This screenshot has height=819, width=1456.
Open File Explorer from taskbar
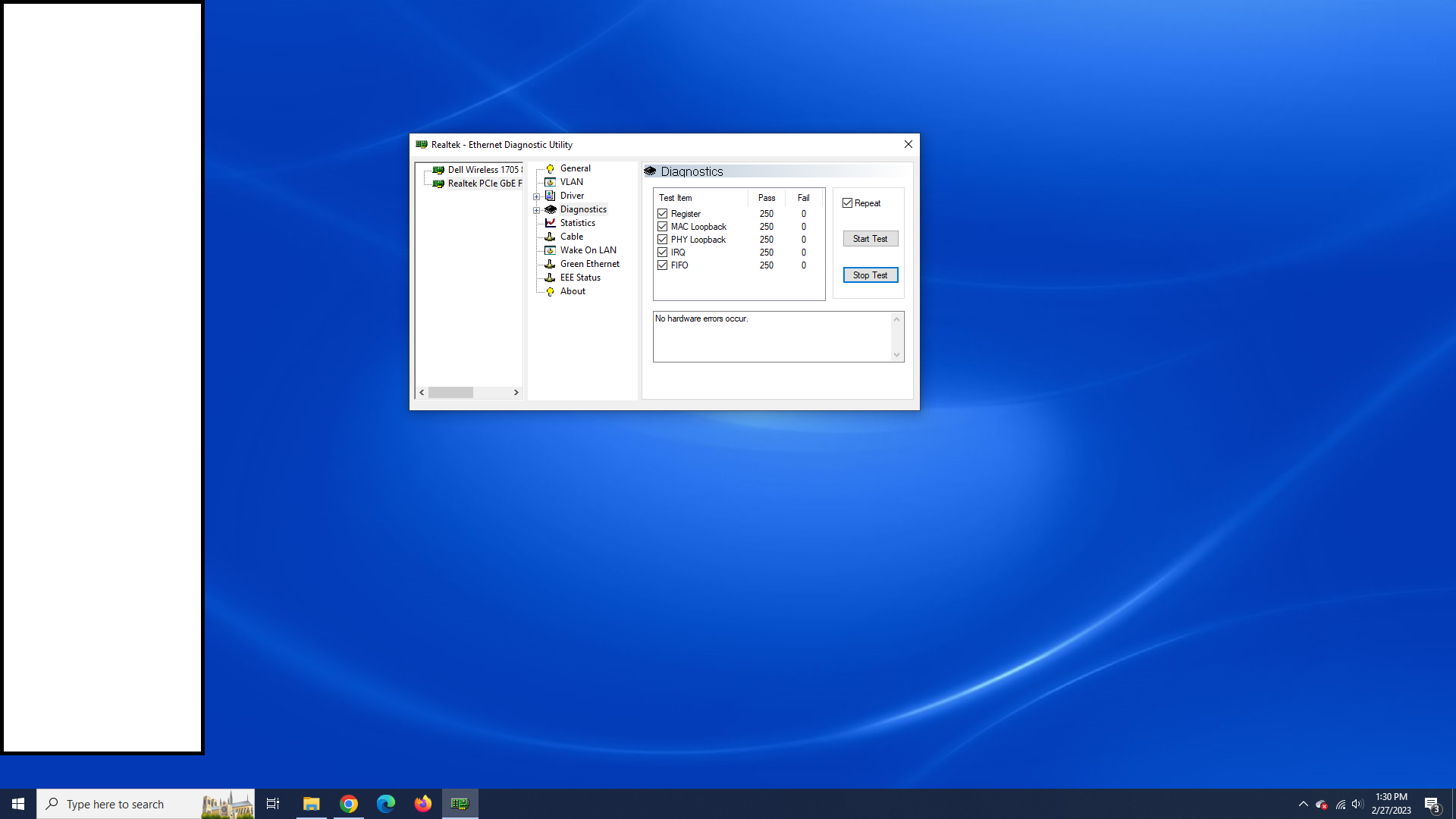pyautogui.click(x=311, y=804)
